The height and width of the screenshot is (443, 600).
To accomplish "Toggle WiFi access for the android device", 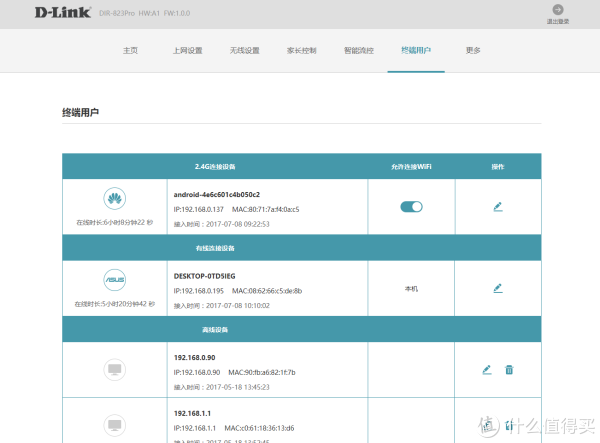I will [411, 207].
